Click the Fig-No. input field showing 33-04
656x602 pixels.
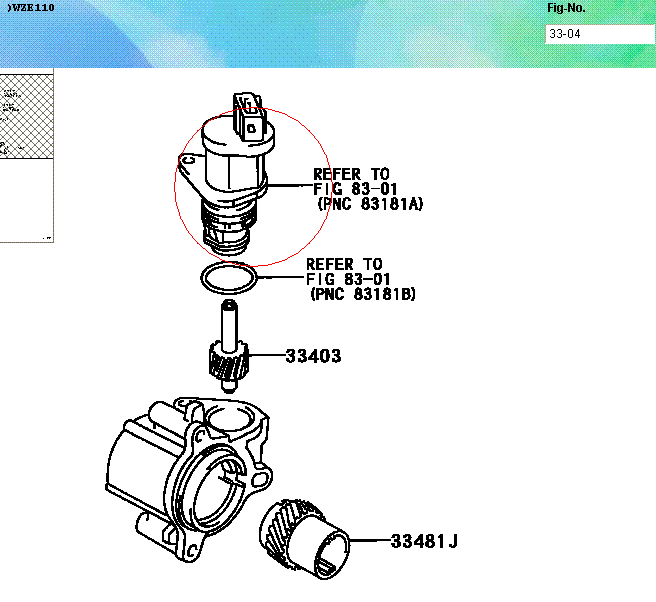pyautogui.click(x=598, y=34)
